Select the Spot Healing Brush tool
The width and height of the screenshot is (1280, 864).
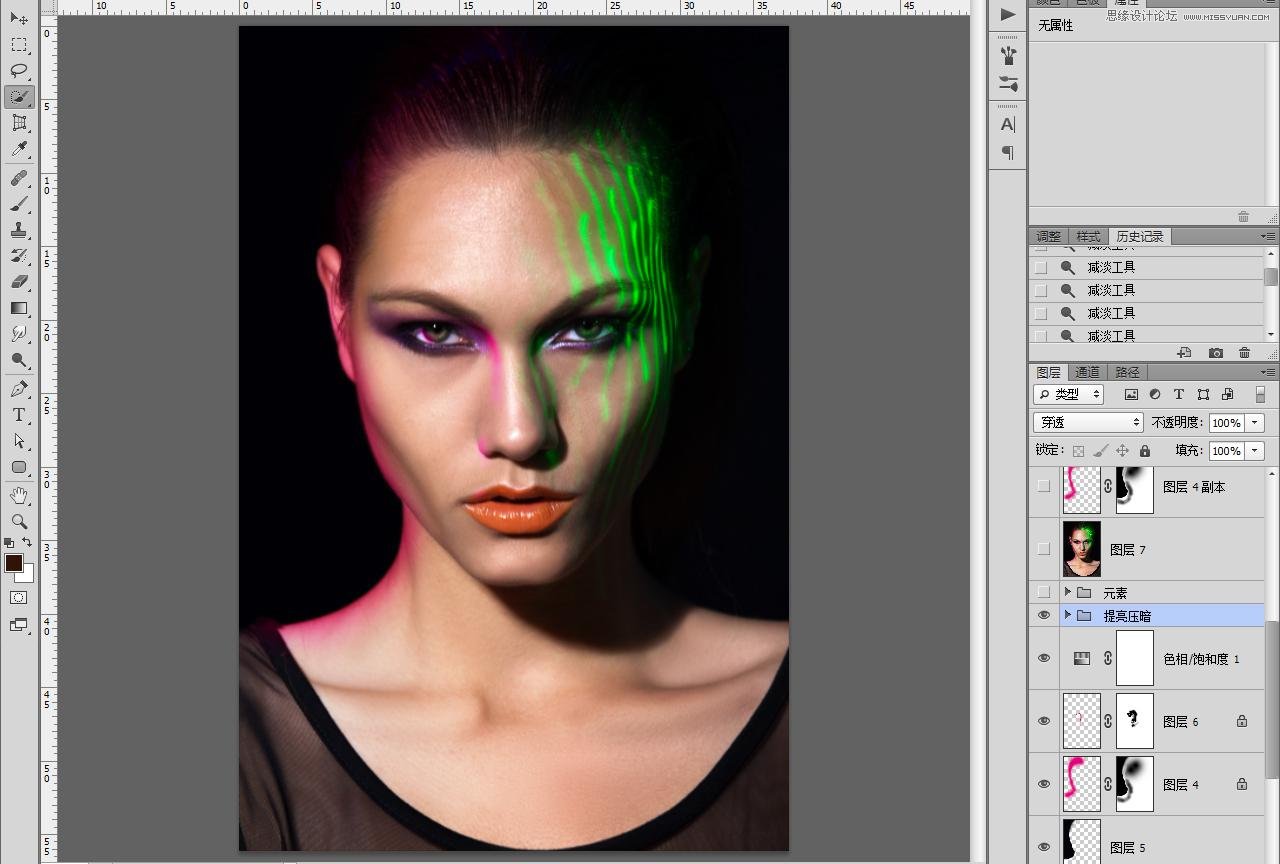[x=19, y=178]
